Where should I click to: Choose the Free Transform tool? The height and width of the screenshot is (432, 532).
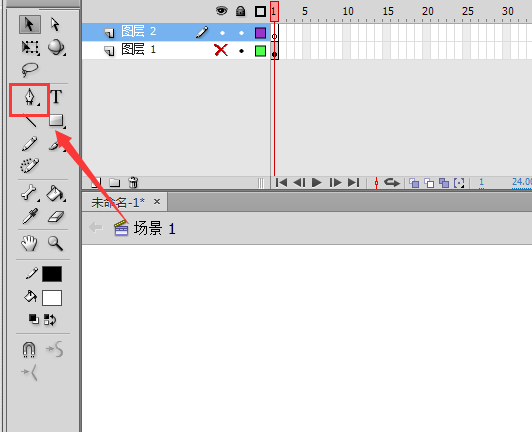30,48
